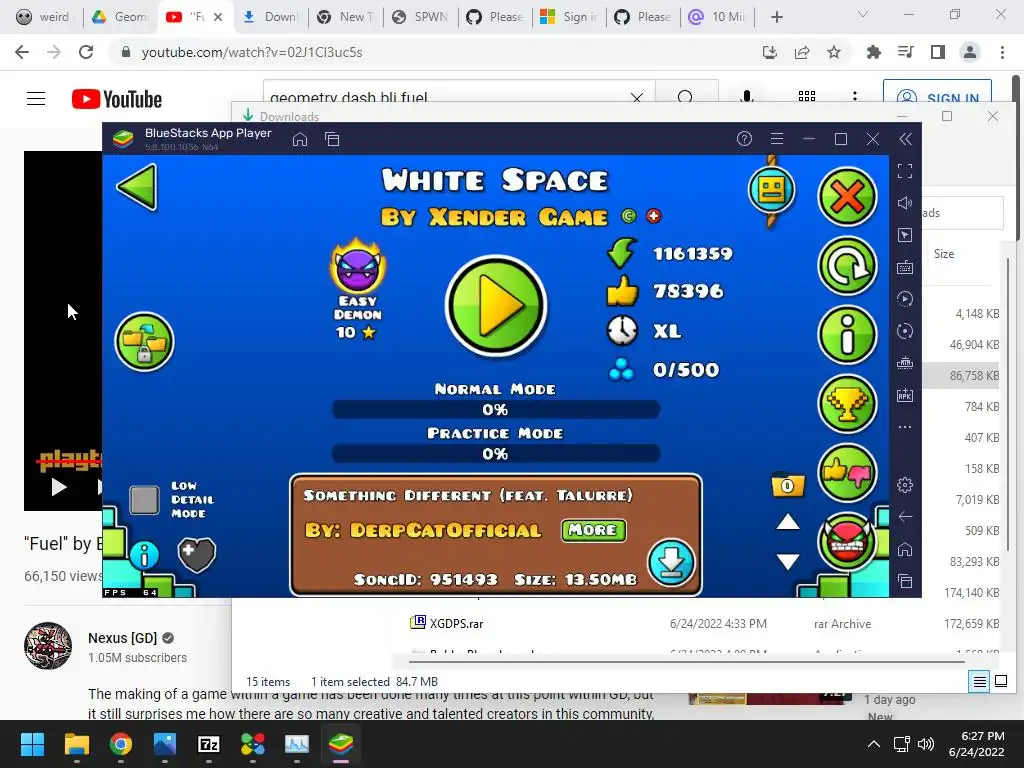This screenshot has width=1024, height=768.
Task: Click the down arrow below folder counter
Action: point(788,561)
